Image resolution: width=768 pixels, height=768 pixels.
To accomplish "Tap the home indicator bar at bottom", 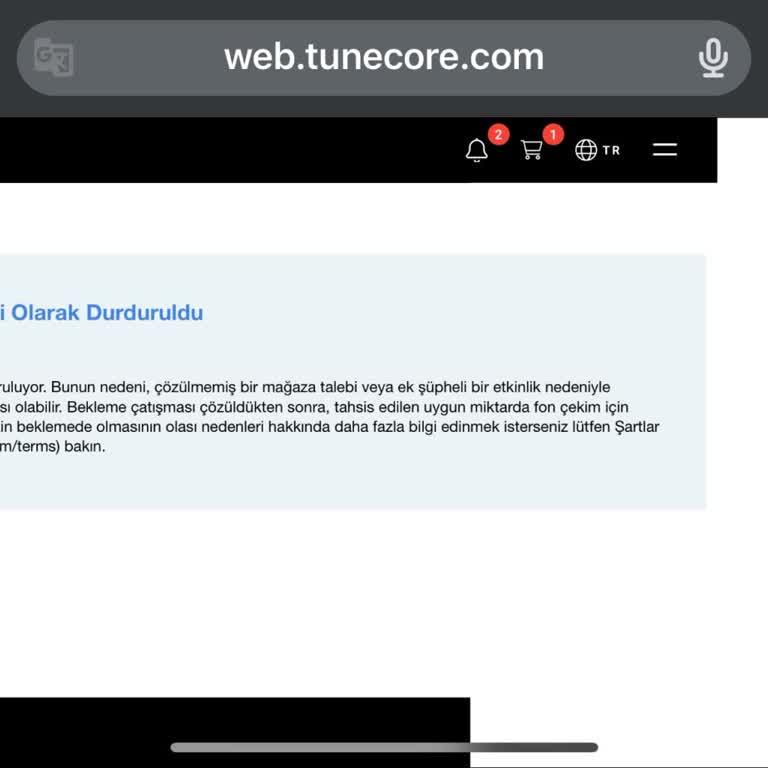I will [384, 747].
